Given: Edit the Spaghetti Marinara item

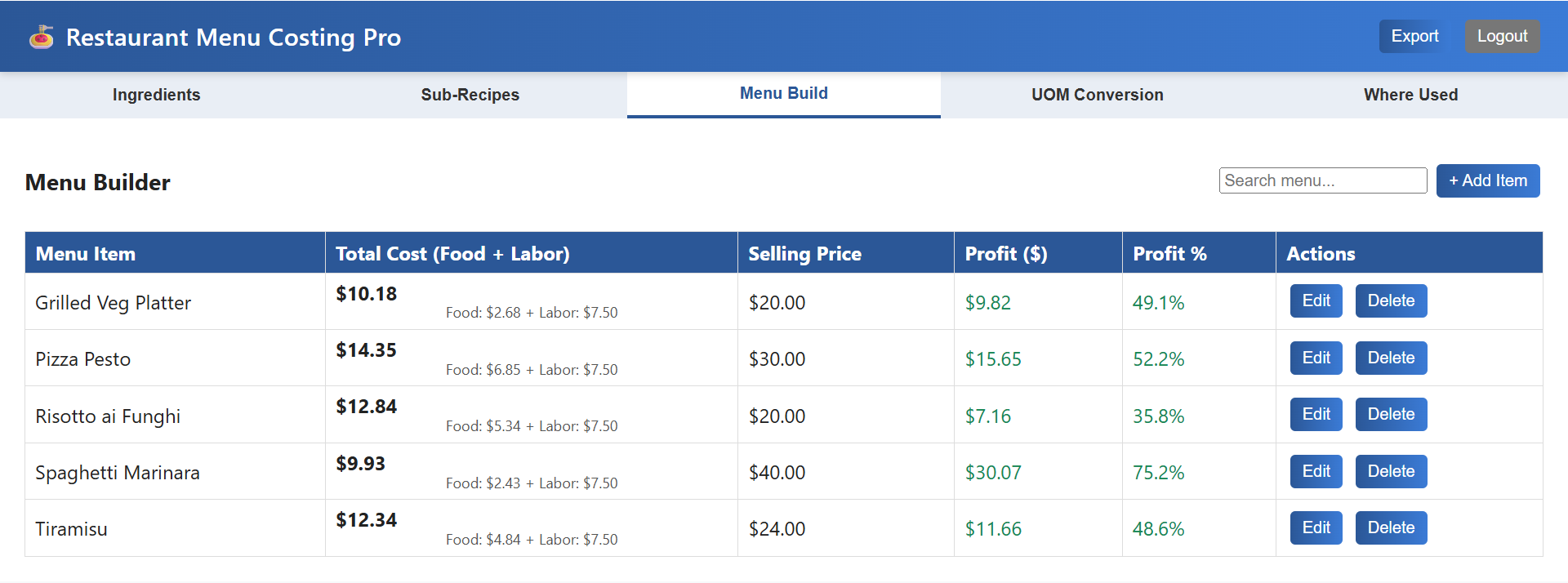Looking at the screenshot, I should [1316, 471].
